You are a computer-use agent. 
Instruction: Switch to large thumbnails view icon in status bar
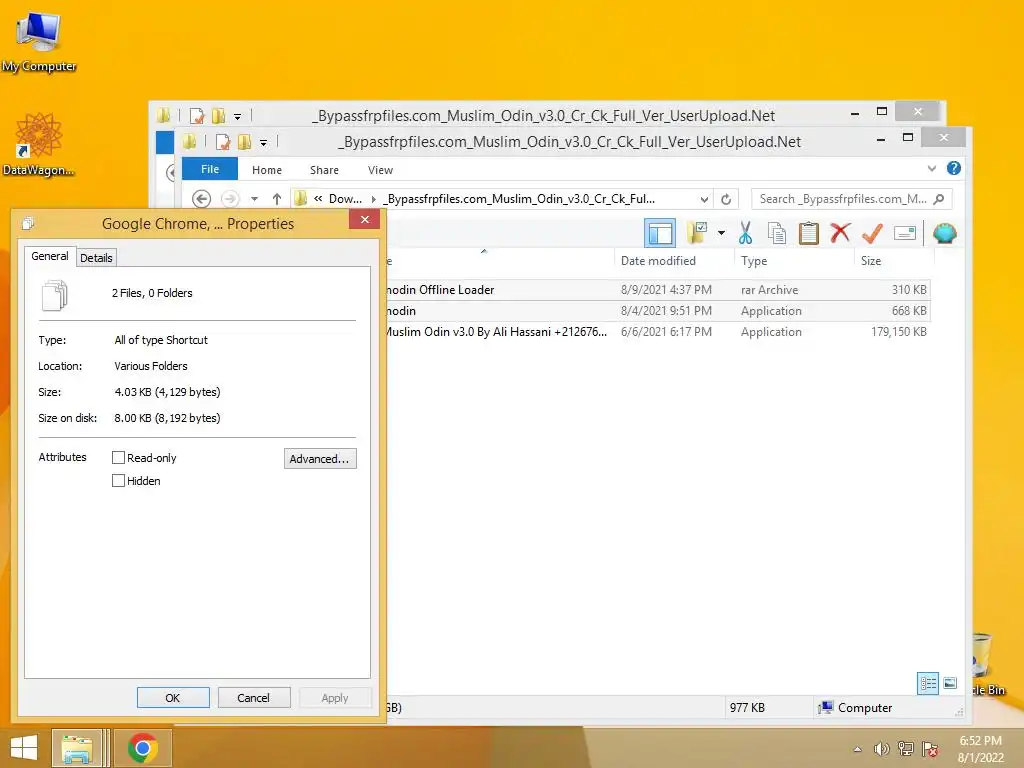950,683
